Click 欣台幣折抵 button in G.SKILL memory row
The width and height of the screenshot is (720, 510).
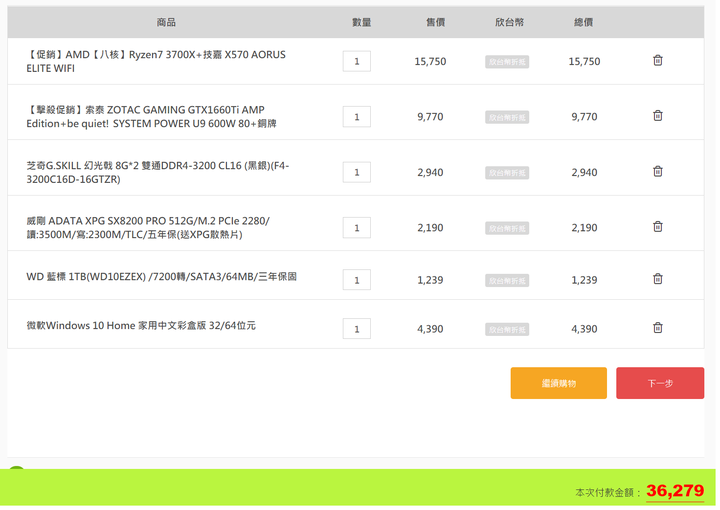[507, 173]
